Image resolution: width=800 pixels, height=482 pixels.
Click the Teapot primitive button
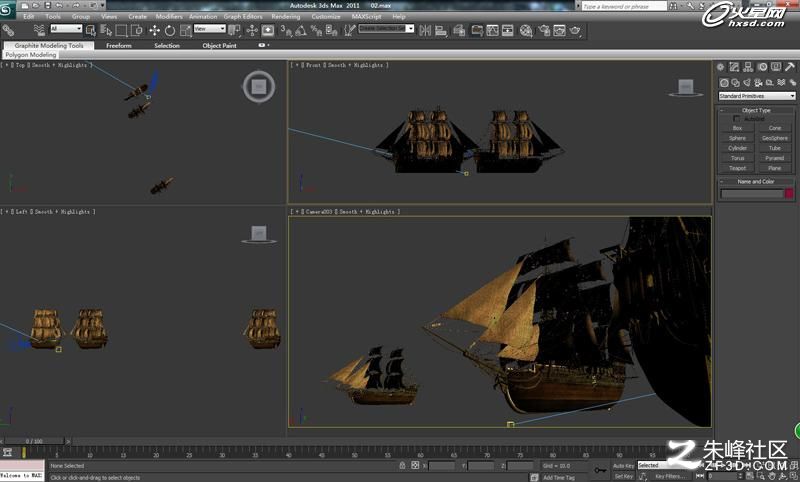738,168
